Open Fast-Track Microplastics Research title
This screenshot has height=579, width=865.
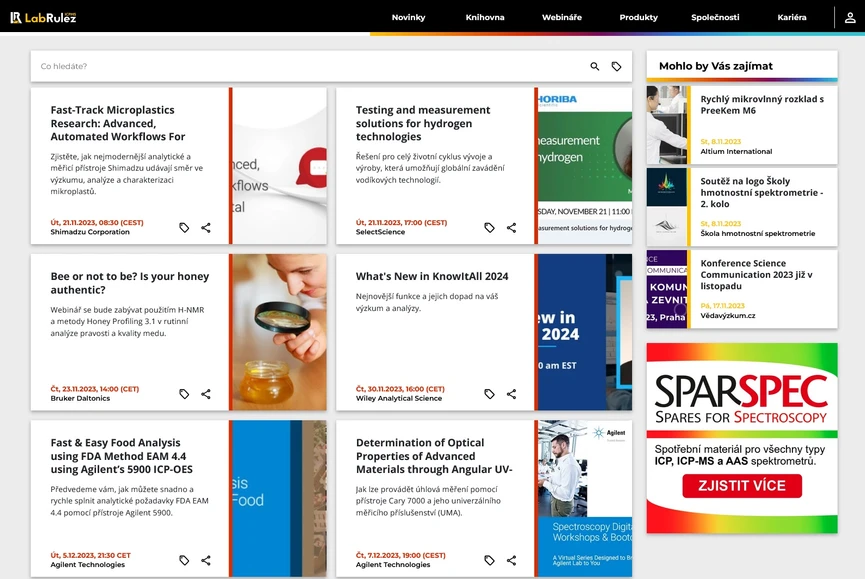(x=118, y=123)
